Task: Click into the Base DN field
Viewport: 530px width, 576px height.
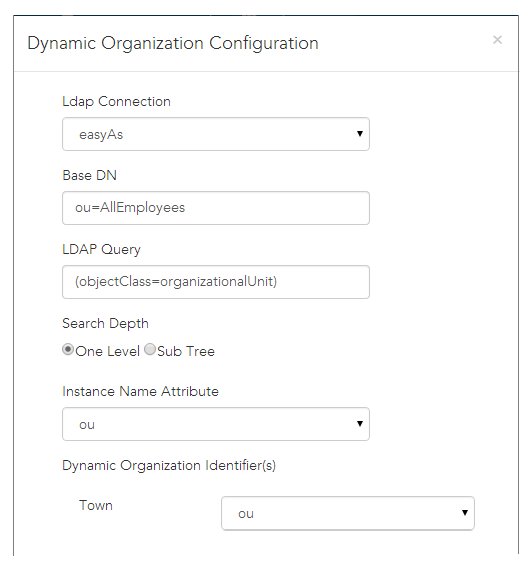Action: click(x=216, y=208)
